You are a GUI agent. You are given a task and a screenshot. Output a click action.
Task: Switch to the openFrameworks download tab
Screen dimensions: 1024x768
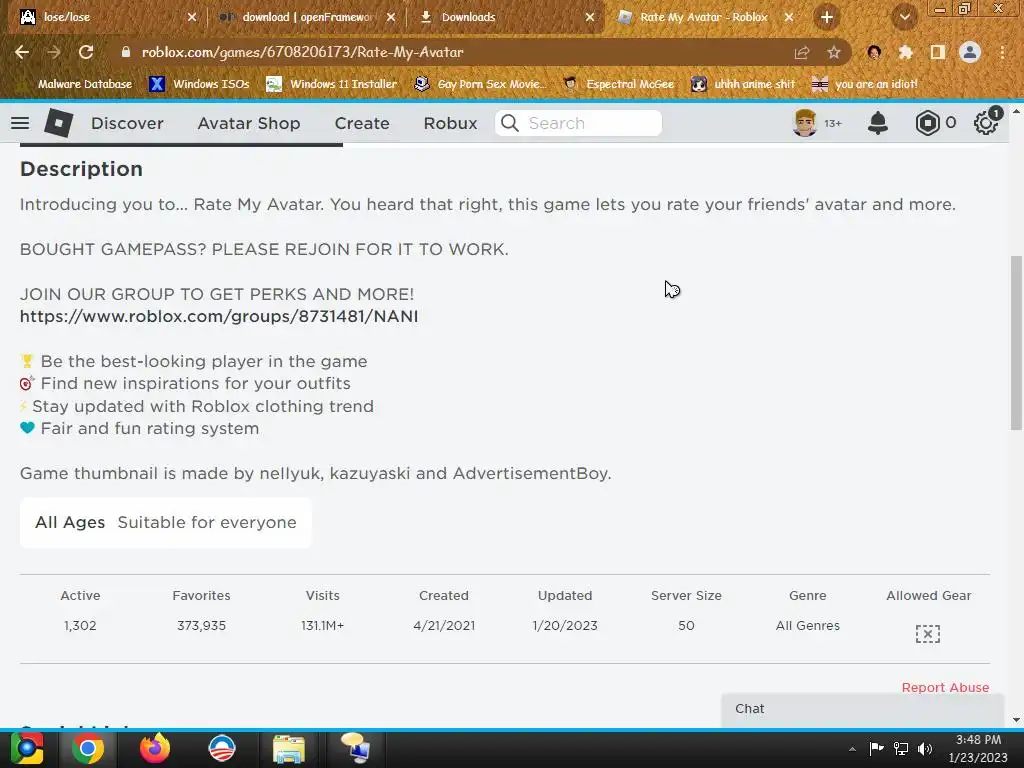[x=307, y=17]
